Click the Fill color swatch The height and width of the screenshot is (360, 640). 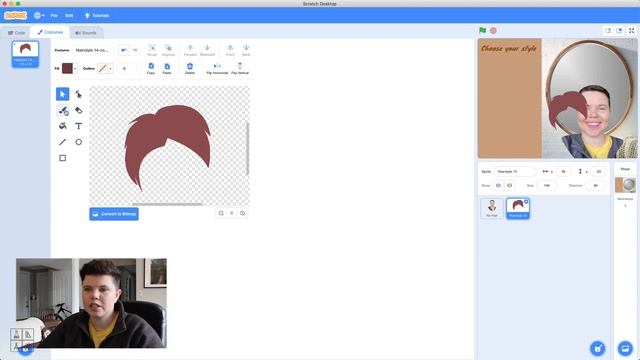pyautogui.click(x=67, y=68)
